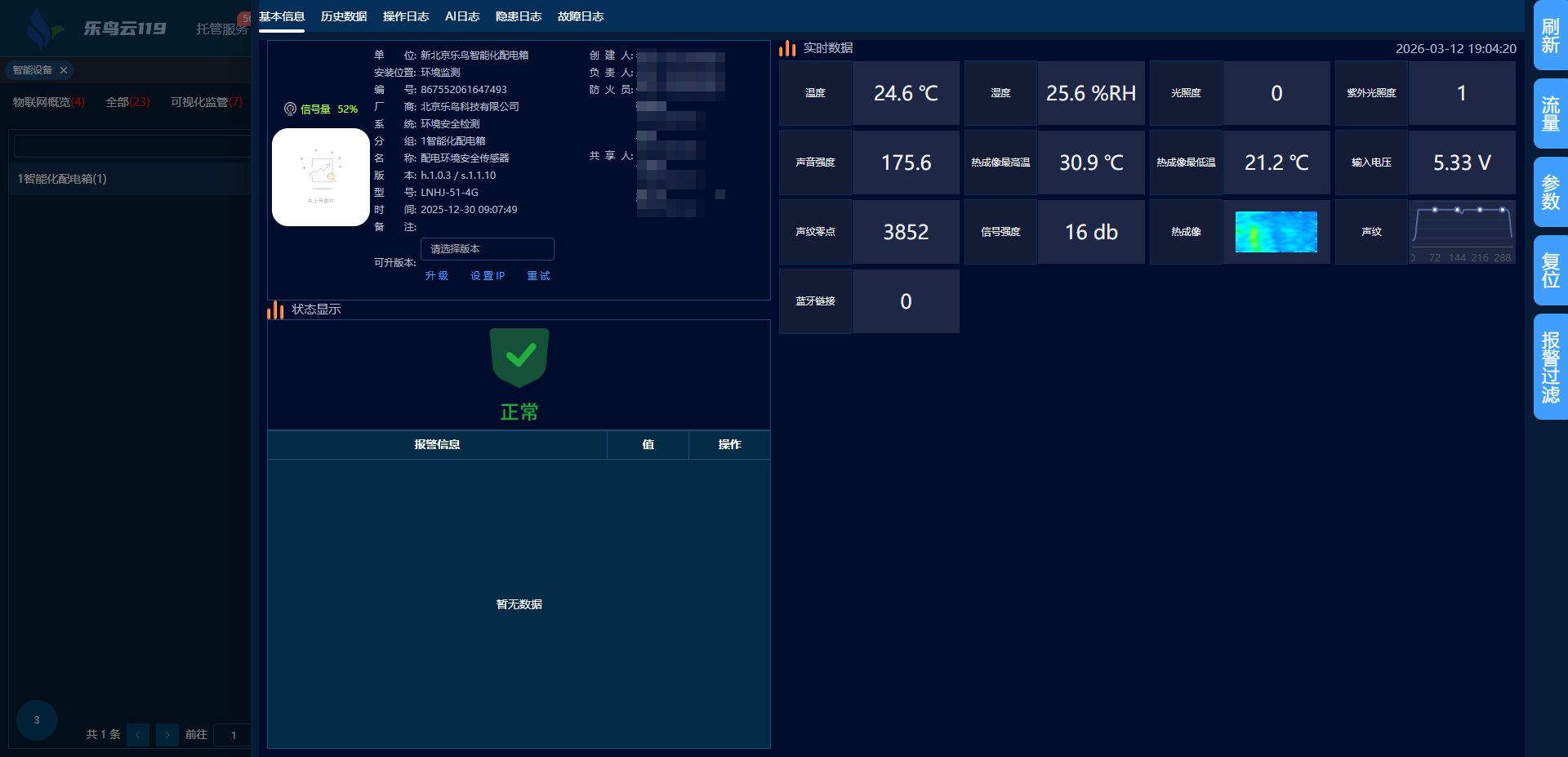
Task: Click the green shield status icon
Action: pos(519,358)
